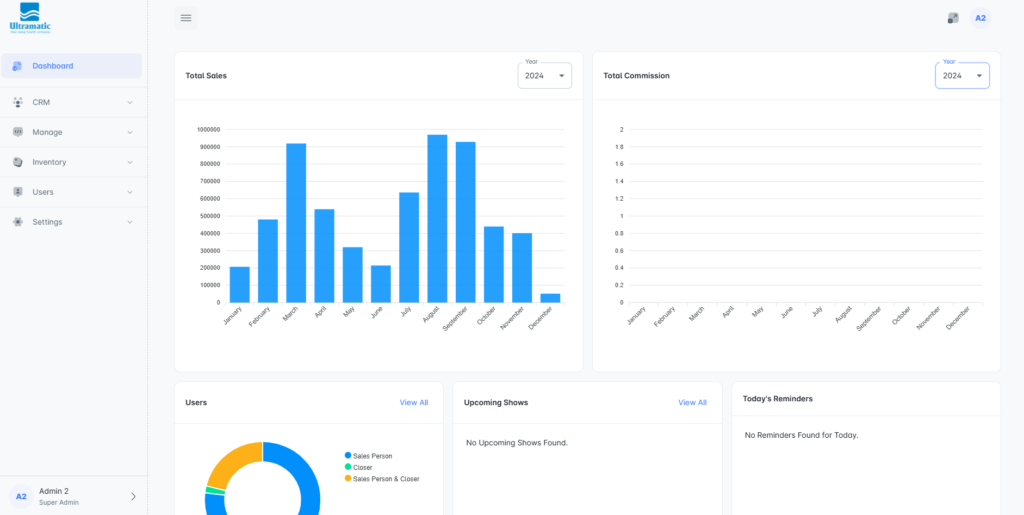The width and height of the screenshot is (1024, 515).
Task: Open the Admin 2 profile arrow
Action: 133,497
